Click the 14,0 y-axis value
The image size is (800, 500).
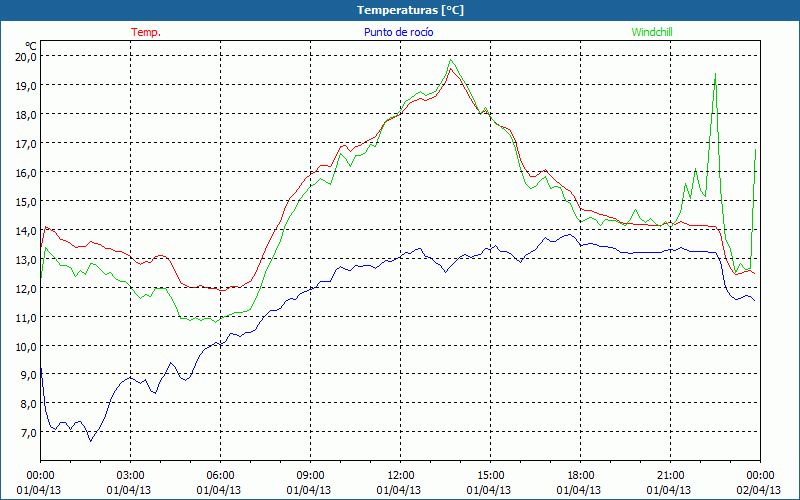26,231
